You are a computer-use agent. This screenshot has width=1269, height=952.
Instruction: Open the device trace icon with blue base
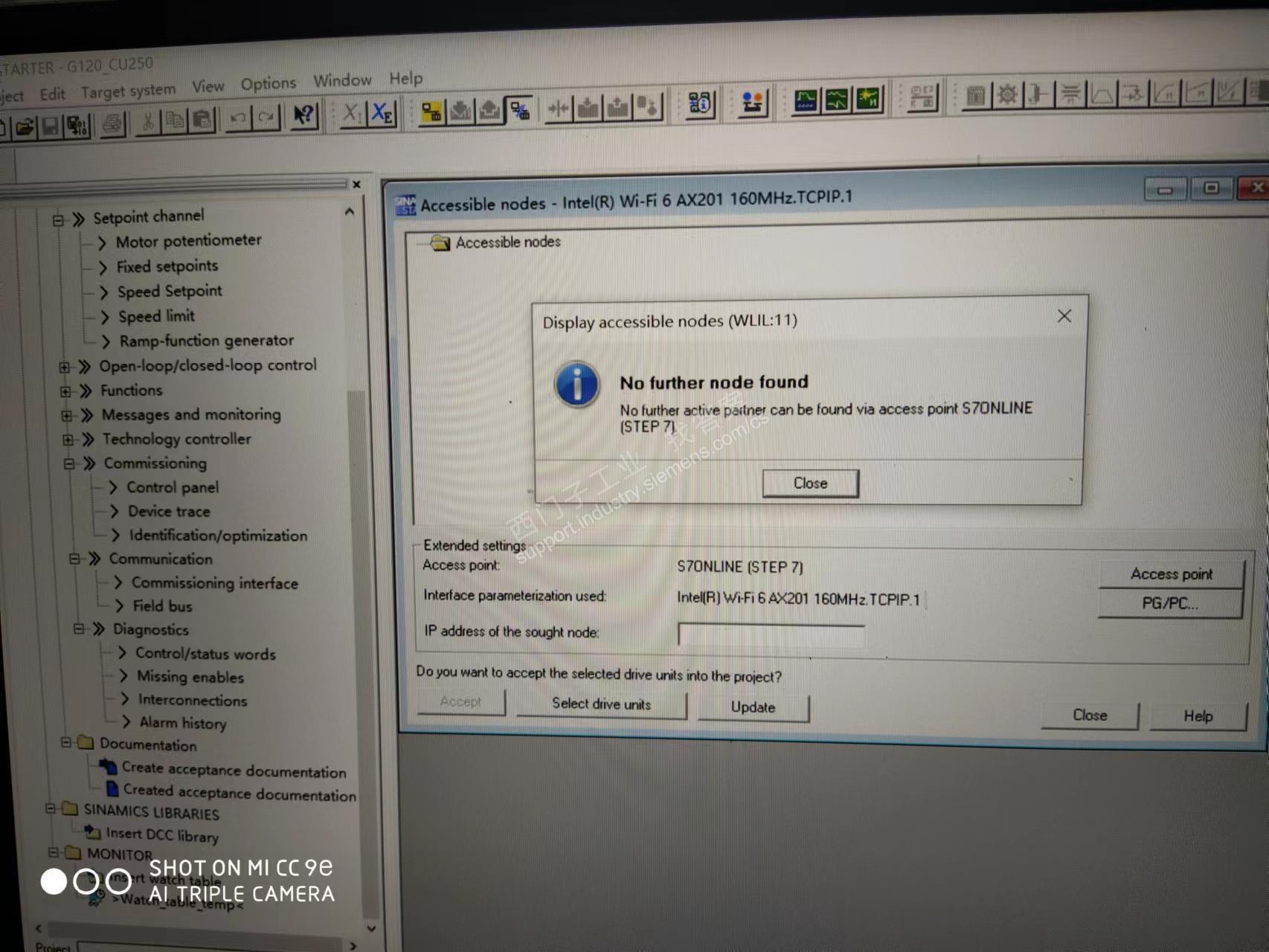click(806, 100)
